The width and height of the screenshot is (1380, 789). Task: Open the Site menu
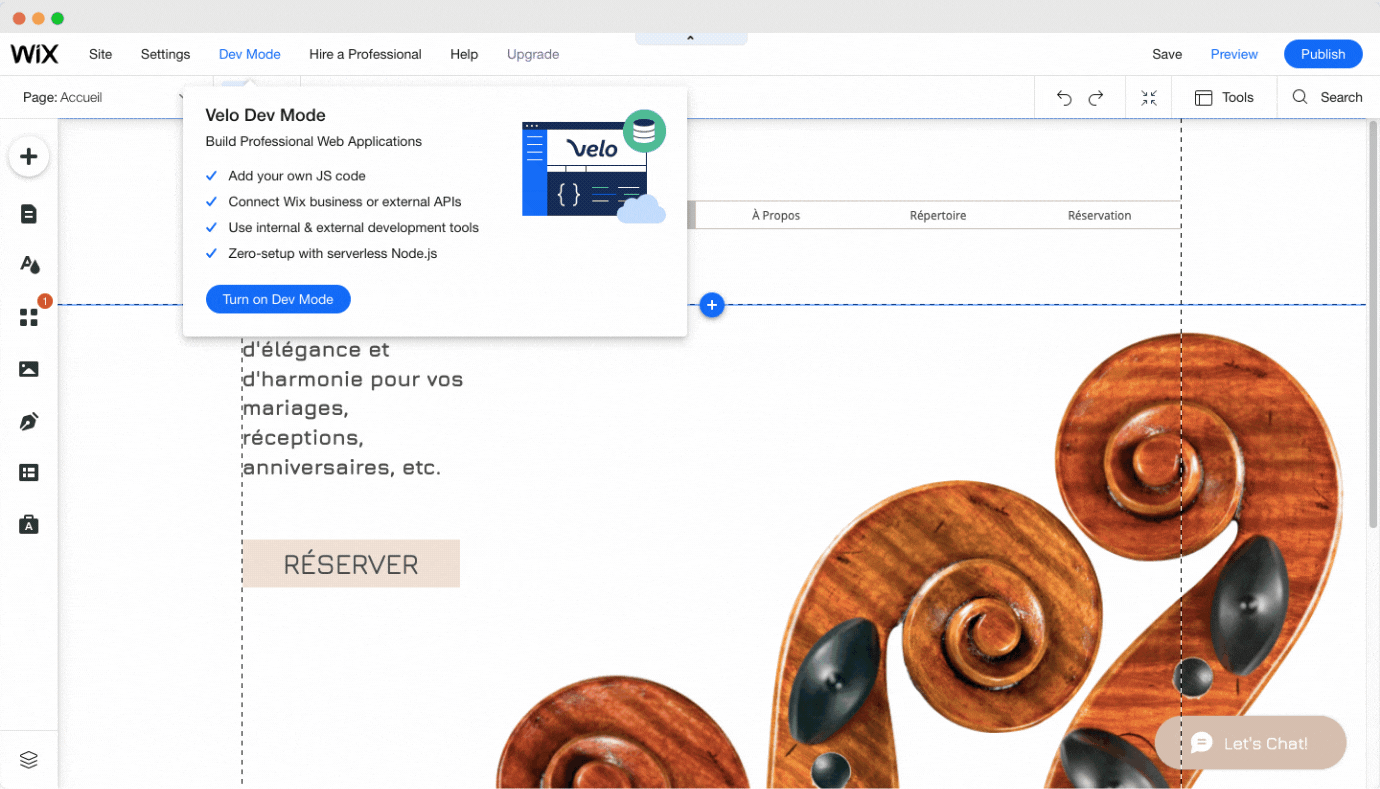100,54
